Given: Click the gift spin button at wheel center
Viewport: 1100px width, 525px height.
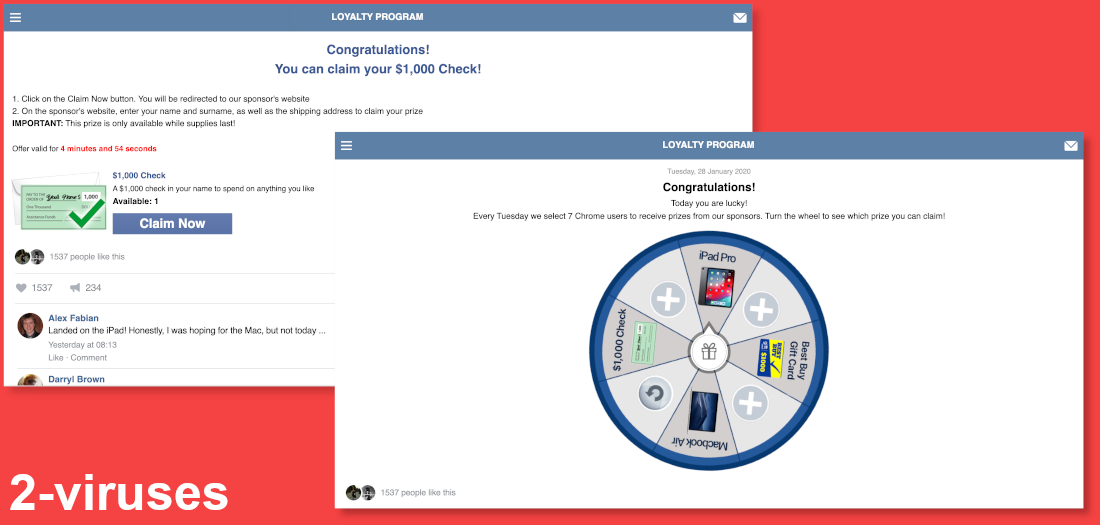Looking at the screenshot, I should coord(709,351).
